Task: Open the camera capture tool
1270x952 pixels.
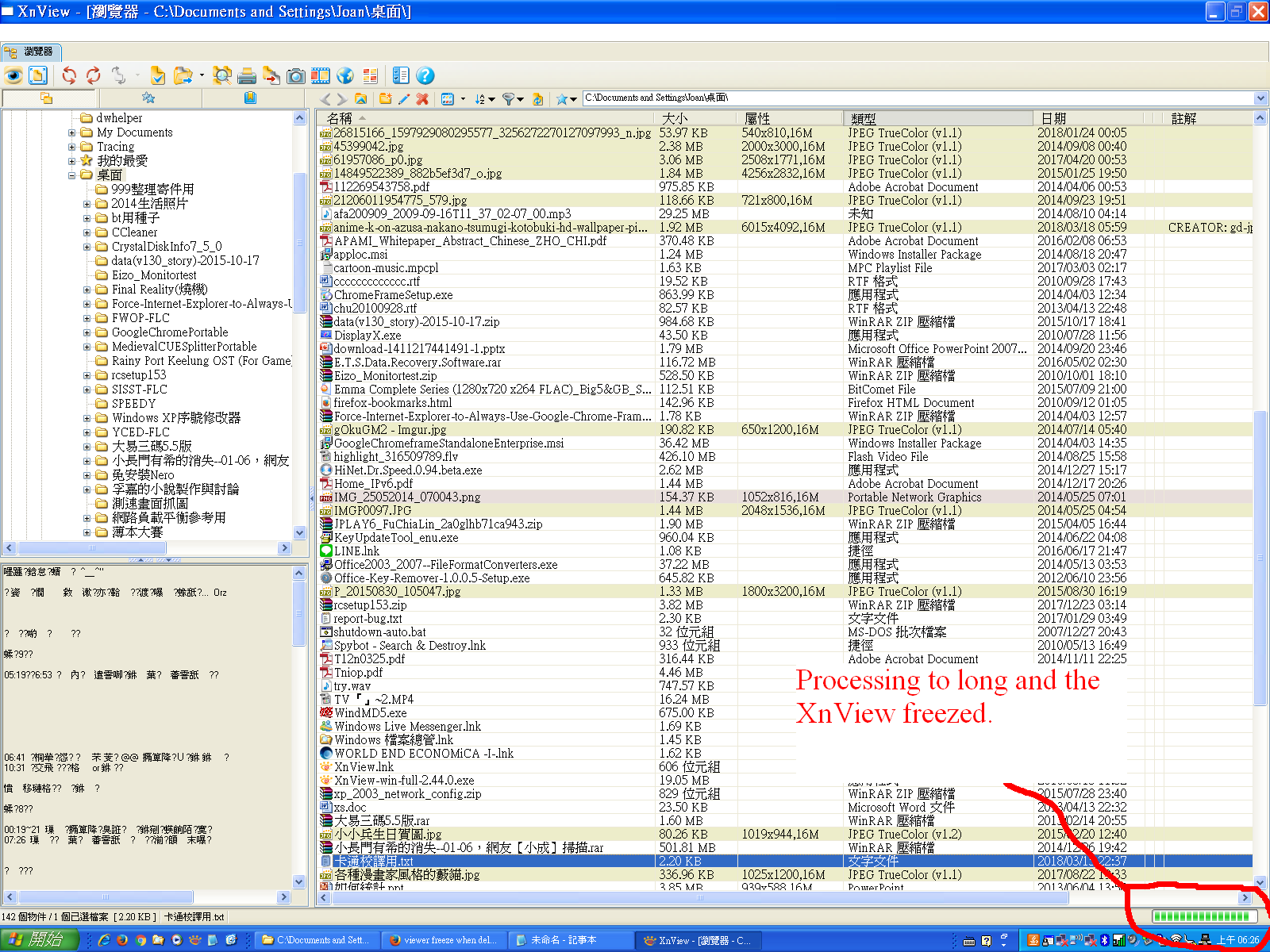Action: [295, 75]
